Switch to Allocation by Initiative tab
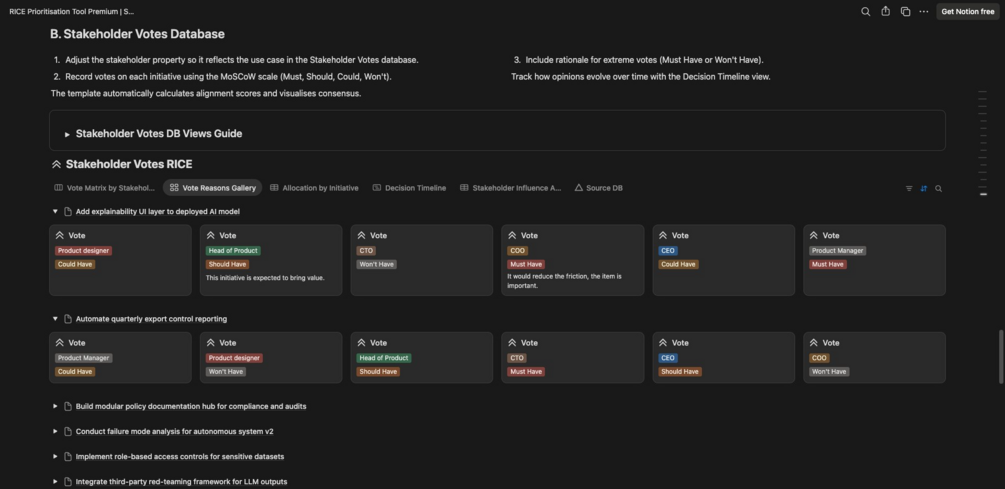1005x489 pixels. coord(314,188)
